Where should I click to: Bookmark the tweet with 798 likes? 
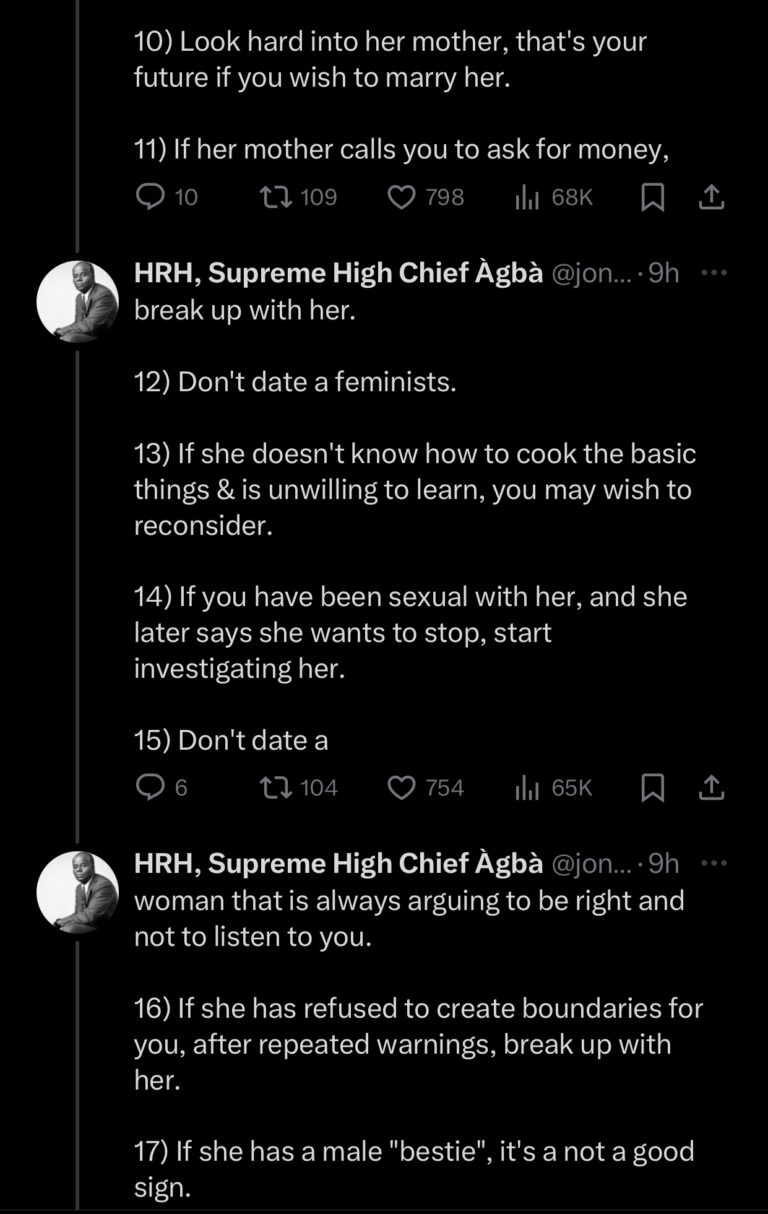652,197
